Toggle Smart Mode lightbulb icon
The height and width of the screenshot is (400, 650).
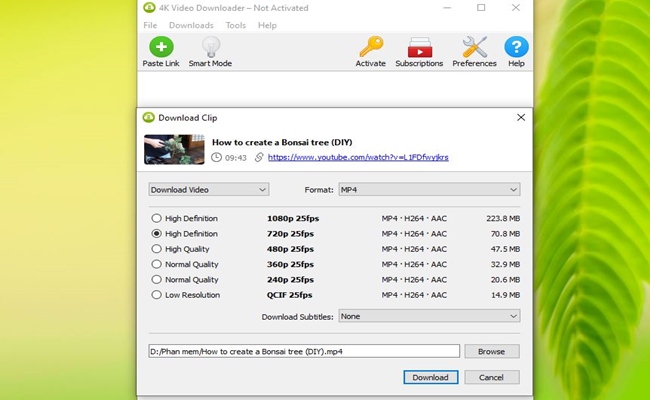pyautogui.click(x=211, y=46)
